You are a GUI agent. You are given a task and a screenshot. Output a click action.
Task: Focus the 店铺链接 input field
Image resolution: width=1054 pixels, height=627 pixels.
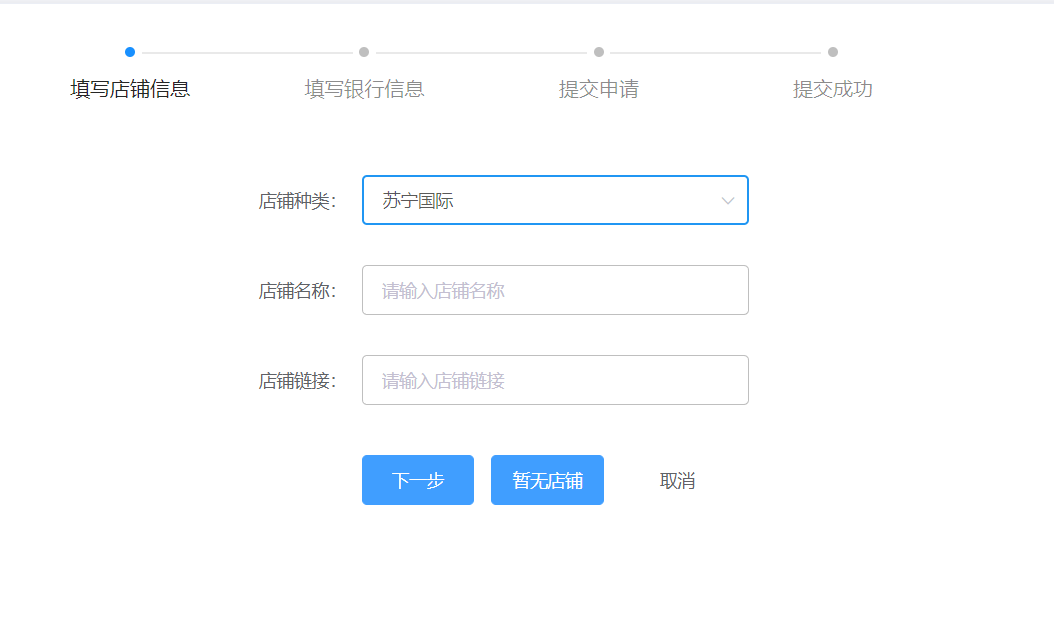pyautogui.click(x=555, y=380)
